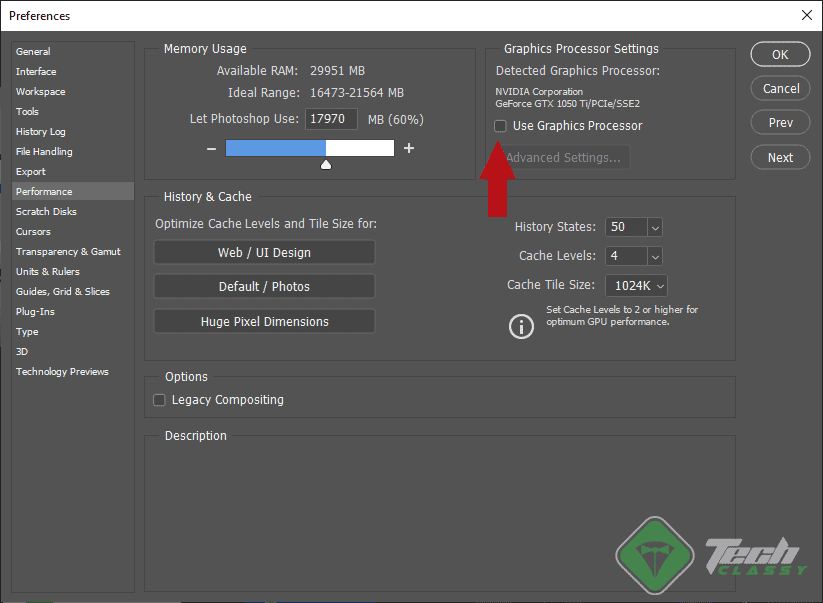Enable the Use Graphics Processor checkbox
The width and height of the screenshot is (823, 603).
[x=499, y=126]
